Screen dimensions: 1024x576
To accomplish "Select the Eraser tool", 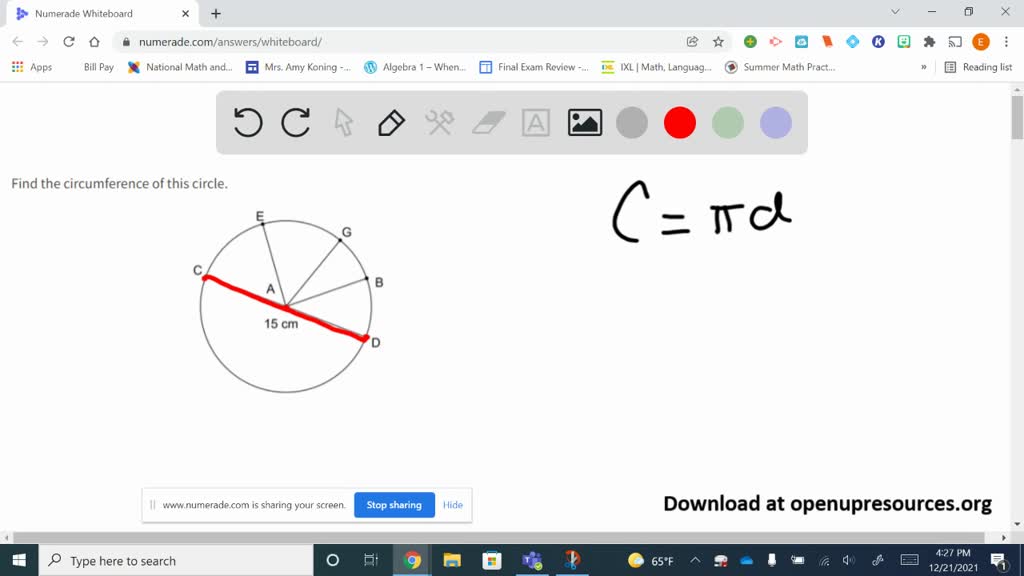I will [487, 122].
